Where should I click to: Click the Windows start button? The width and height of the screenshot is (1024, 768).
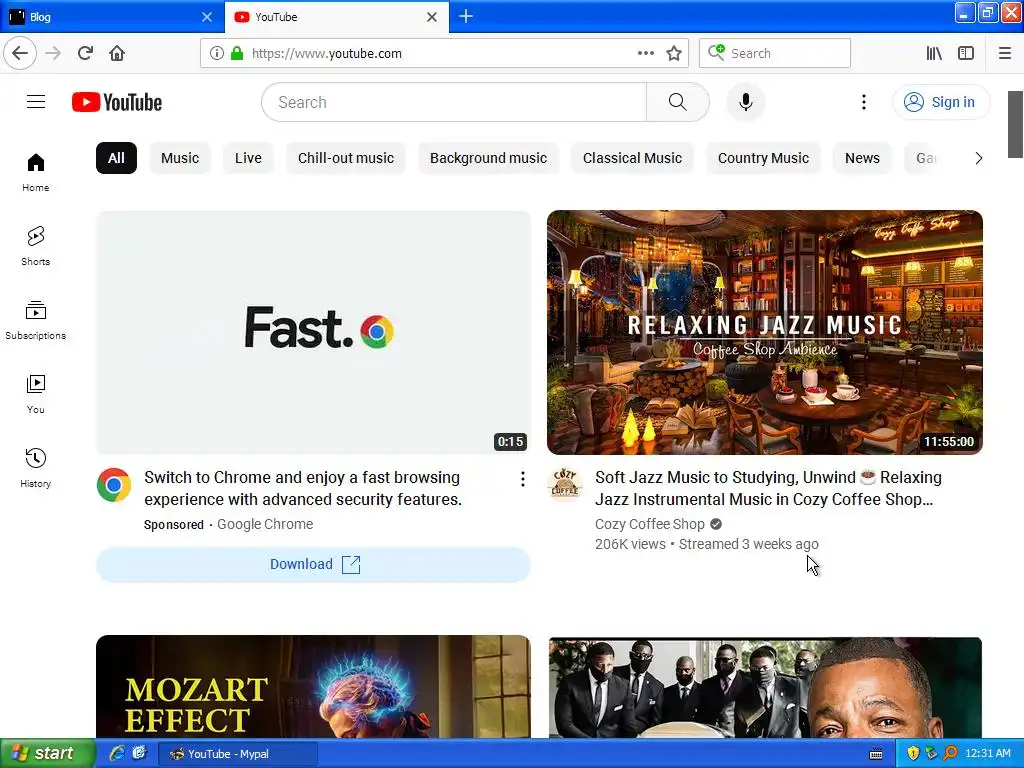coord(48,754)
